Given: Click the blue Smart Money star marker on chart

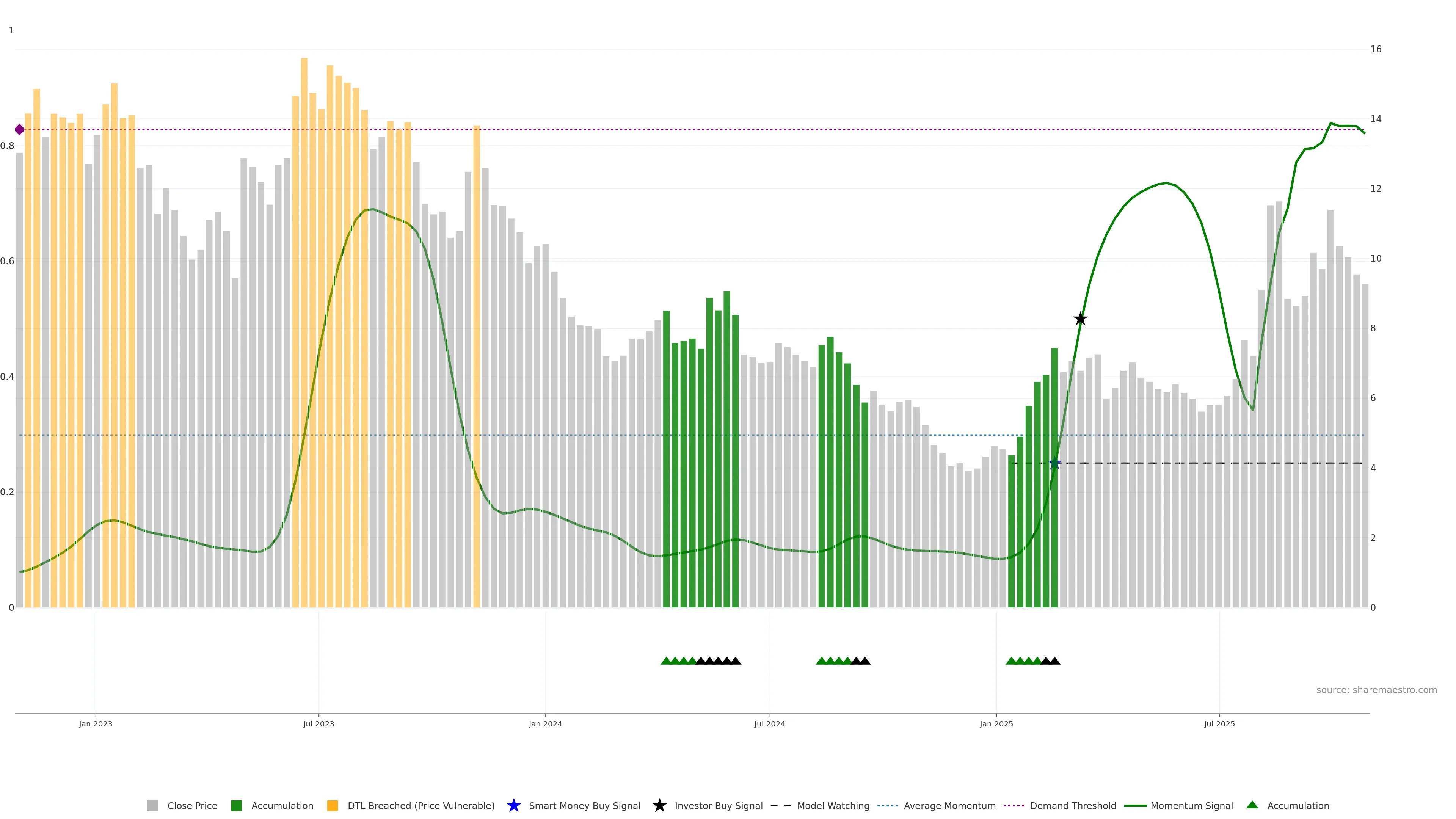Looking at the screenshot, I should click(1054, 463).
